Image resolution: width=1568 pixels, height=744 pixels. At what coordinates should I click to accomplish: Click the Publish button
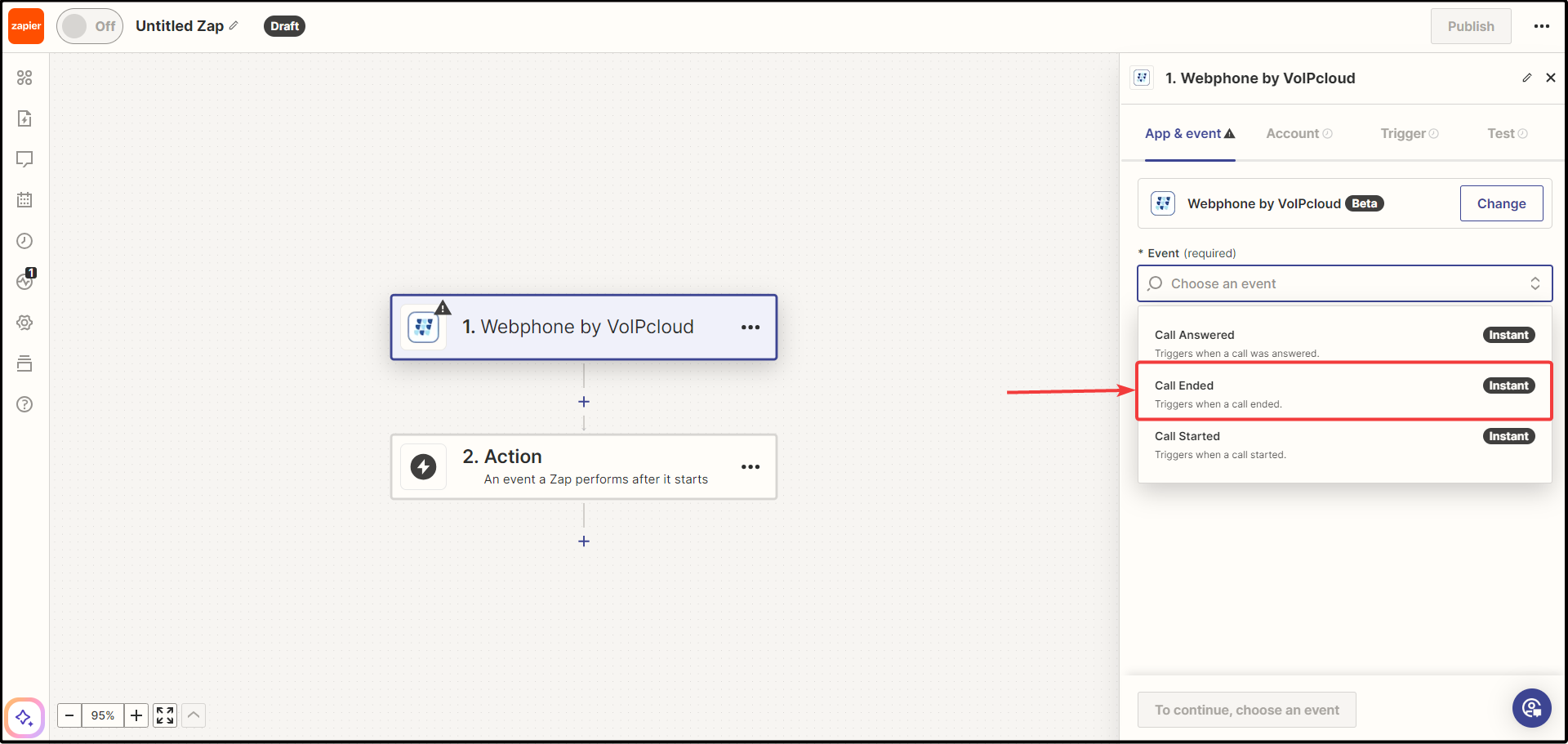(1470, 26)
